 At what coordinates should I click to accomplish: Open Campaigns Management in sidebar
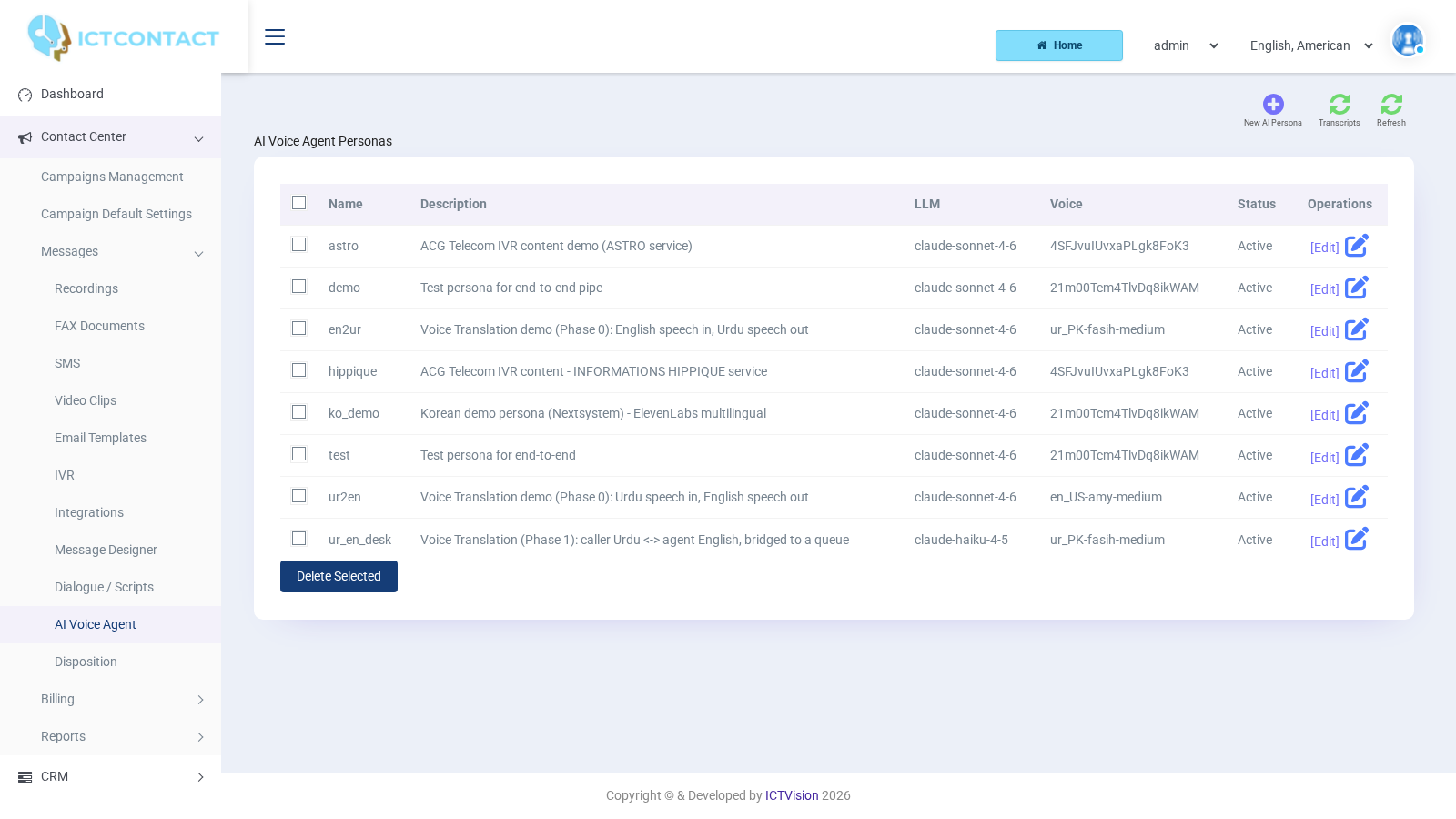click(112, 177)
